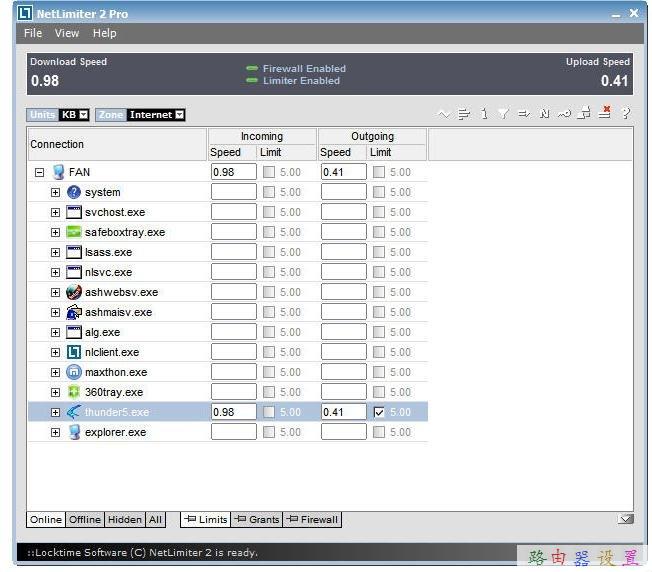Click the traffic chart icon in toolbar
This screenshot has height=572, width=652.
coord(444,114)
